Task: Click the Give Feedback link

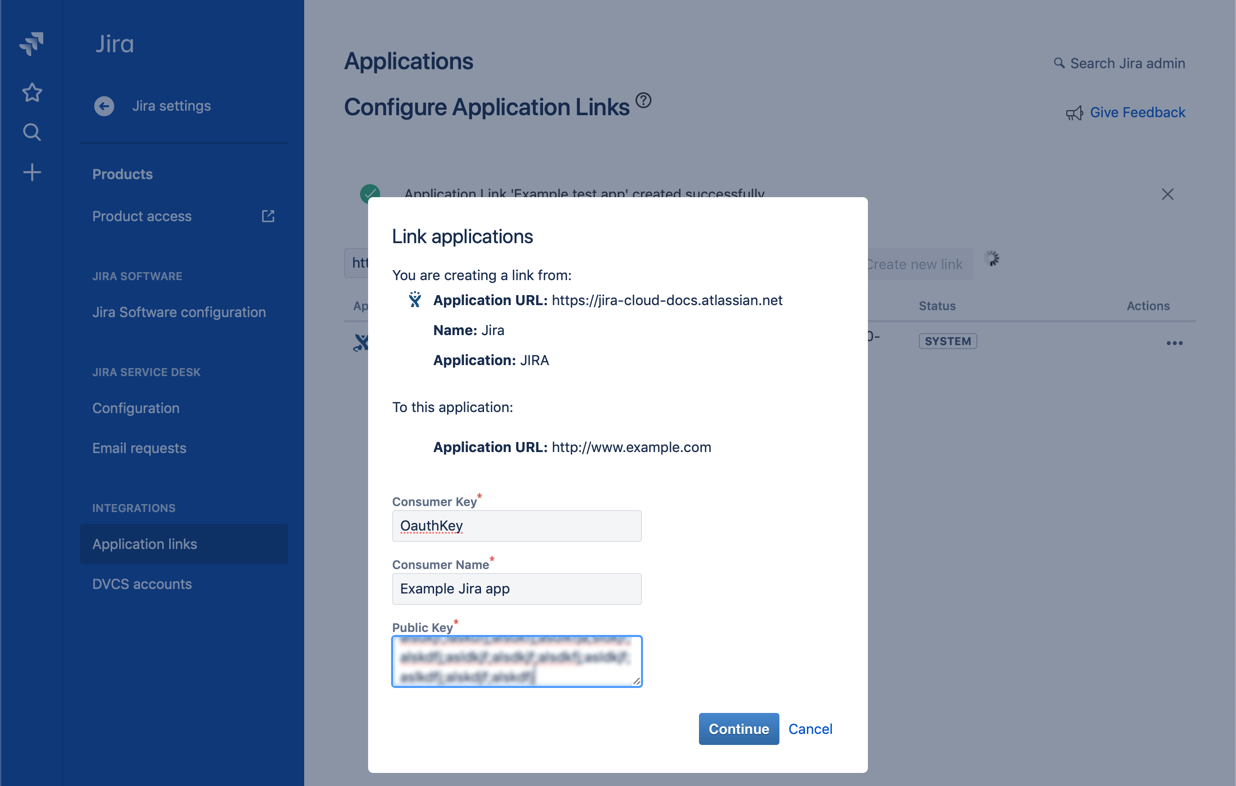Action: click(x=1137, y=112)
